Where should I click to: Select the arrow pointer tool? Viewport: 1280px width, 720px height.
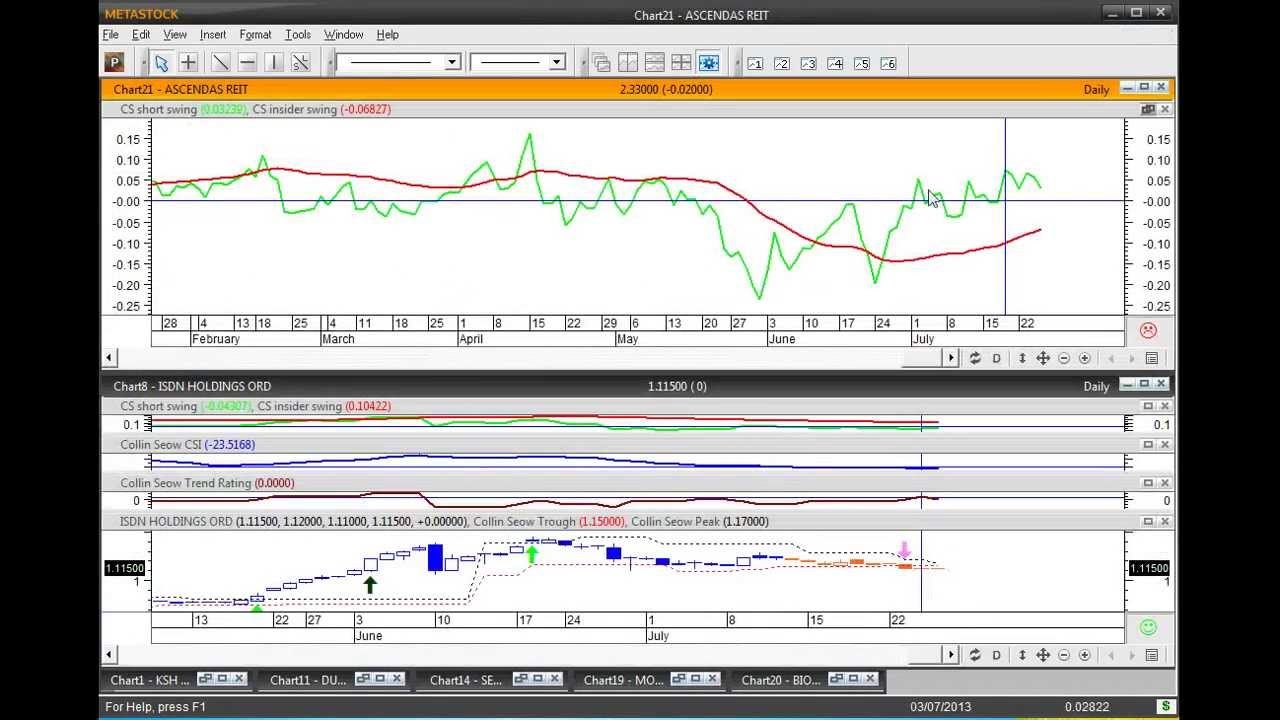coord(161,63)
